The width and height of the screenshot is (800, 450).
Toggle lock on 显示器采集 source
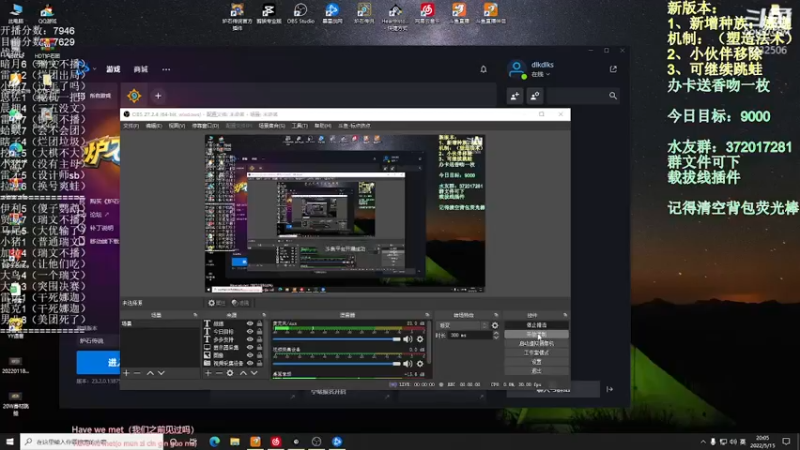[x=260, y=347]
